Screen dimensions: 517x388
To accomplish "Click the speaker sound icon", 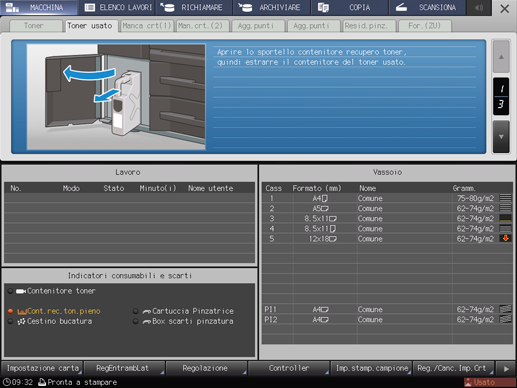I will pos(479,8).
